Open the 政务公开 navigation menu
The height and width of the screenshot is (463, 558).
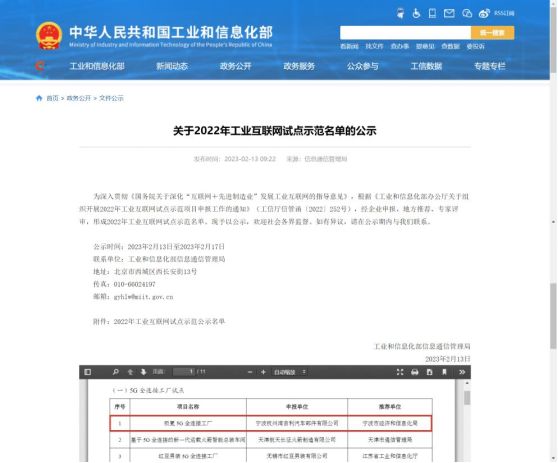point(236,66)
